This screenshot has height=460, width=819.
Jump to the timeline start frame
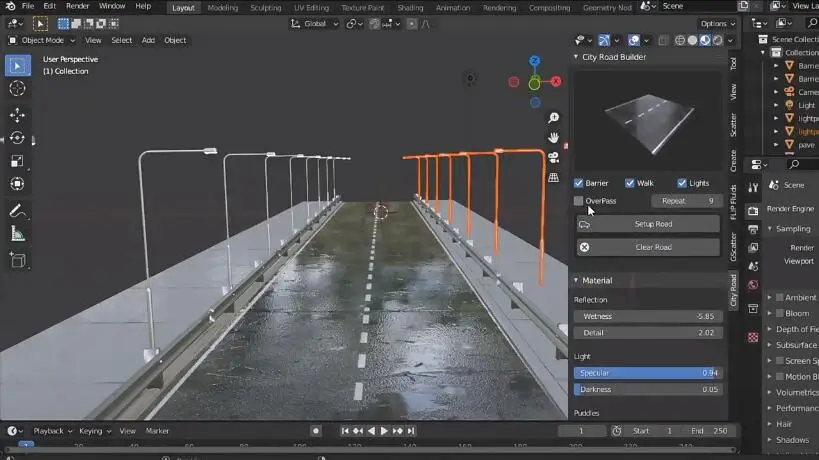345,431
